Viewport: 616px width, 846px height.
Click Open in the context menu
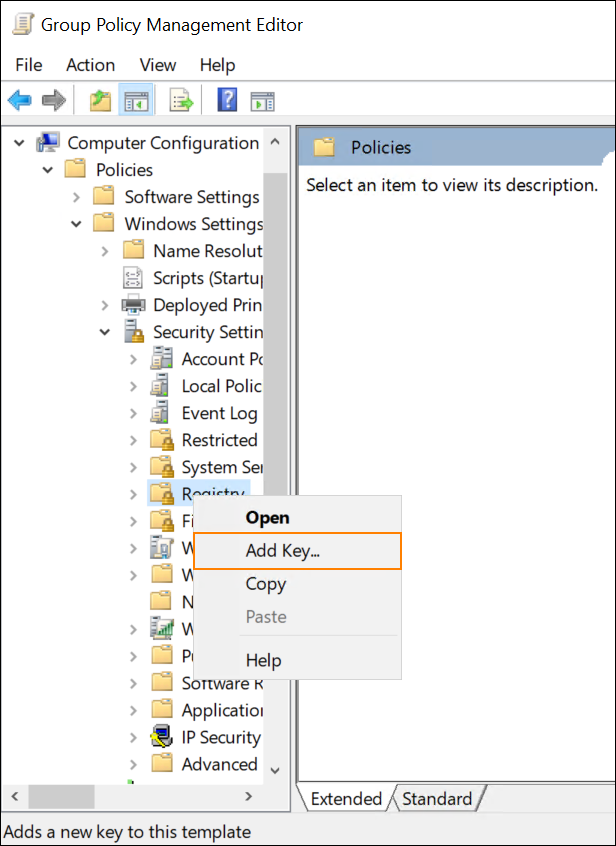pos(267,518)
